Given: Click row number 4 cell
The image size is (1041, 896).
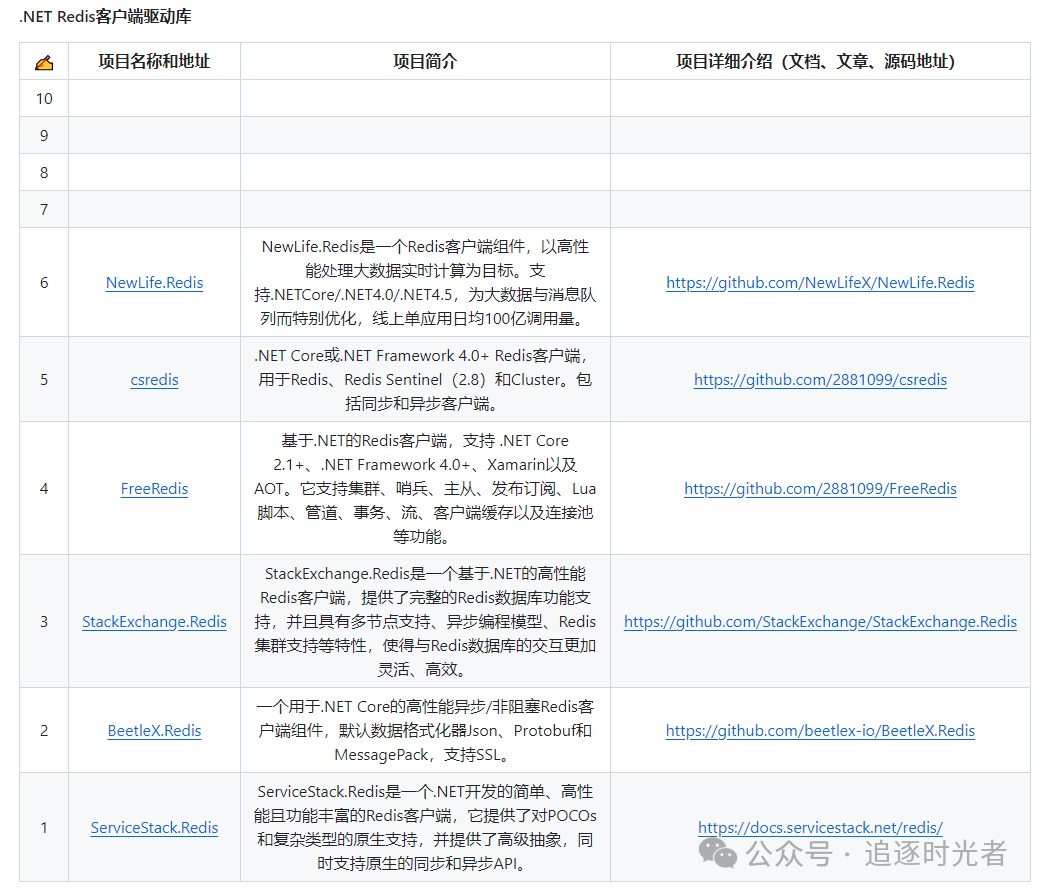Looking at the screenshot, I should click(44, 488).
